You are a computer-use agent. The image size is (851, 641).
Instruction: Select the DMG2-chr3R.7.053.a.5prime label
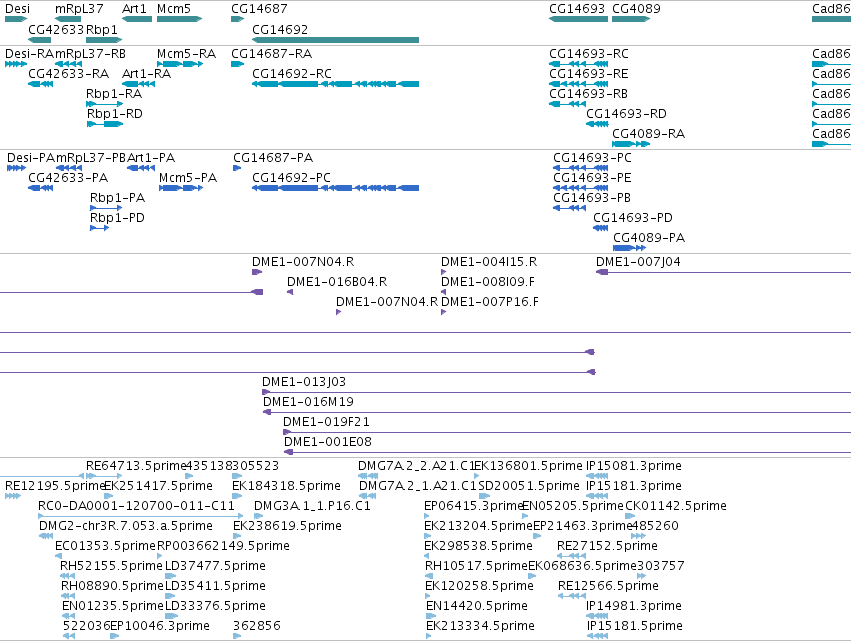[126, 526]
